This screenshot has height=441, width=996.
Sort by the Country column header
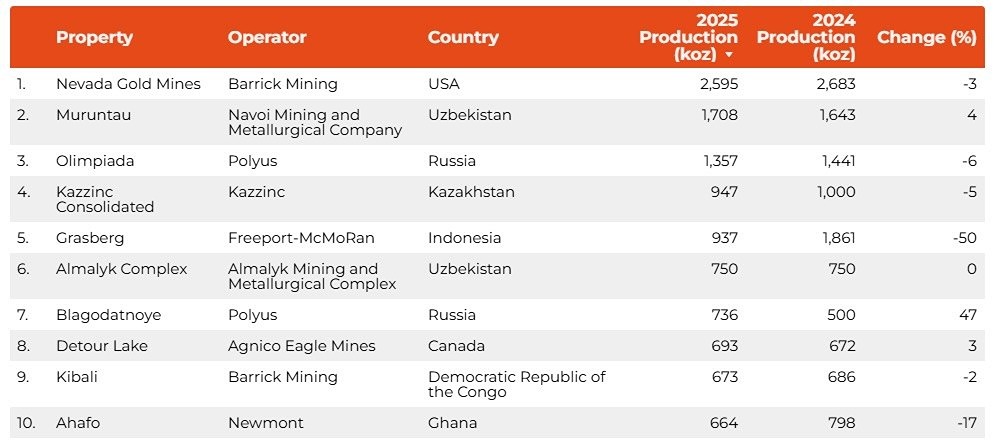pos(463,37)
